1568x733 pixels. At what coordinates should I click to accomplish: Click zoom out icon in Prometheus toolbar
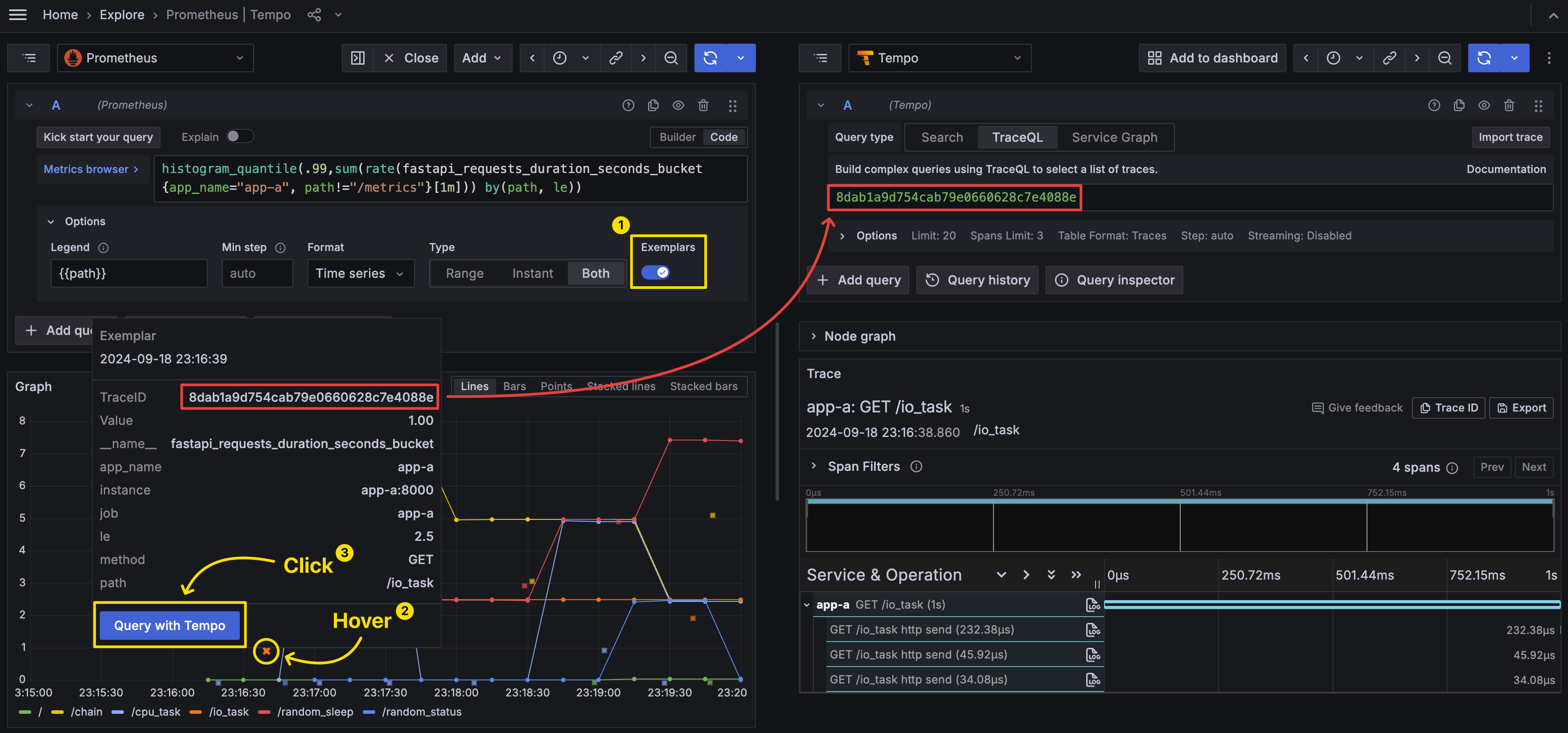click(671, 58)
